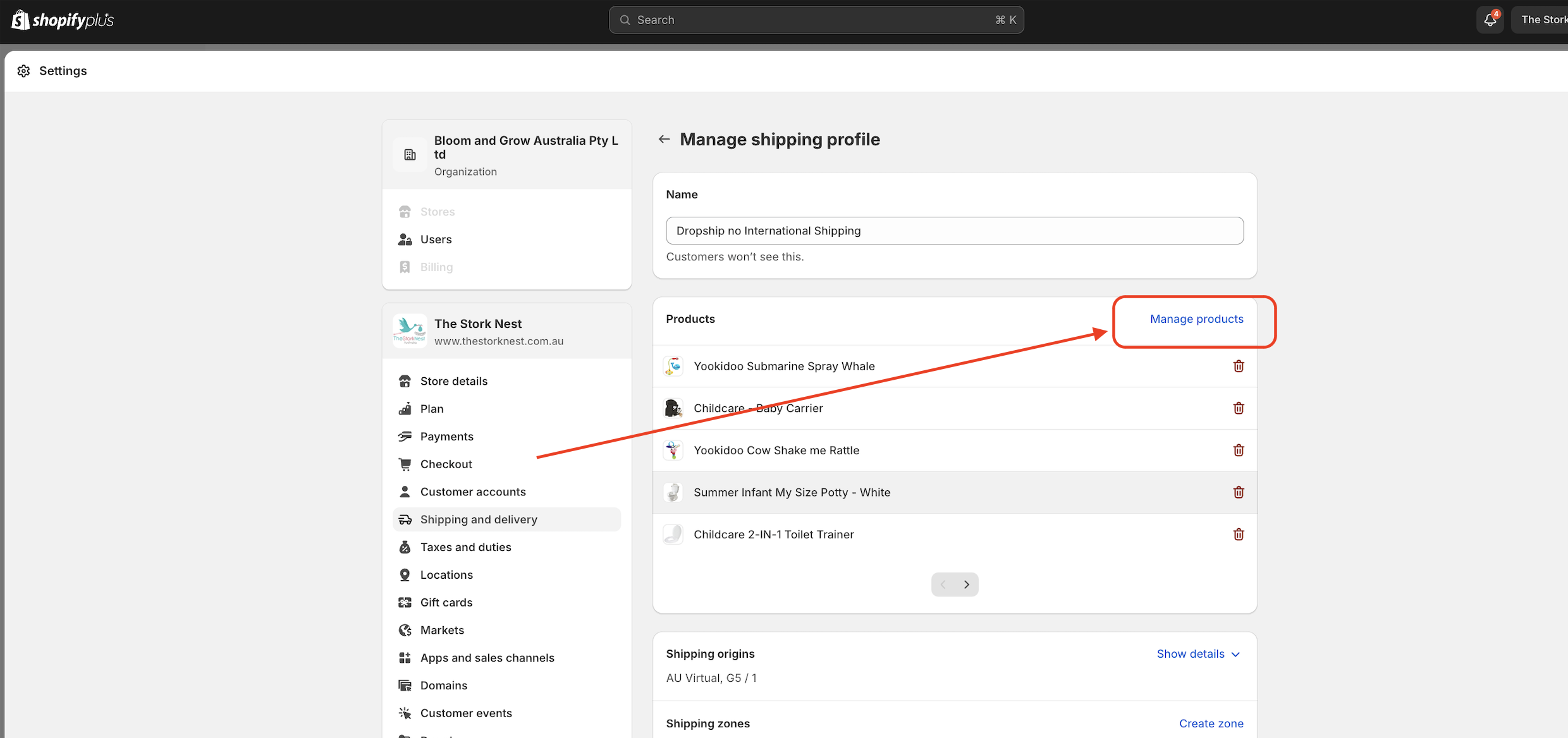Viewport: 1568px width, 738px height.
Task: Click The Stork Nest store logo
Action: tap(410, 331)
